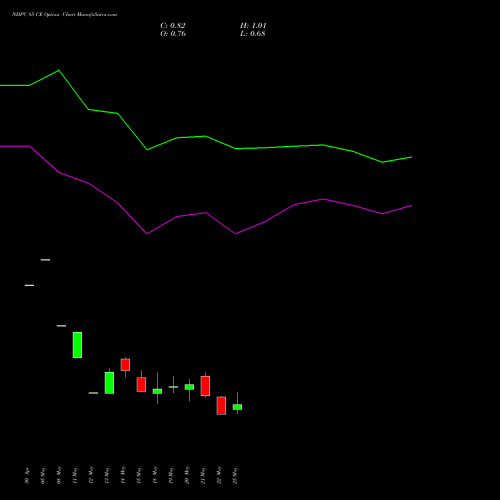Click the red candle above 15 May
500x500 pixels.
[x=141, y=384]
